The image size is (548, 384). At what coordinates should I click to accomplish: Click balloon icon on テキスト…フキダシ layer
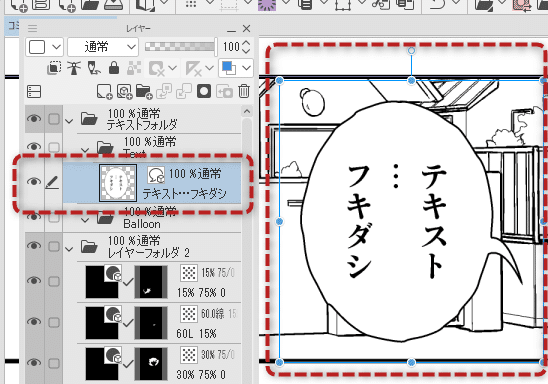pos(156,174)
